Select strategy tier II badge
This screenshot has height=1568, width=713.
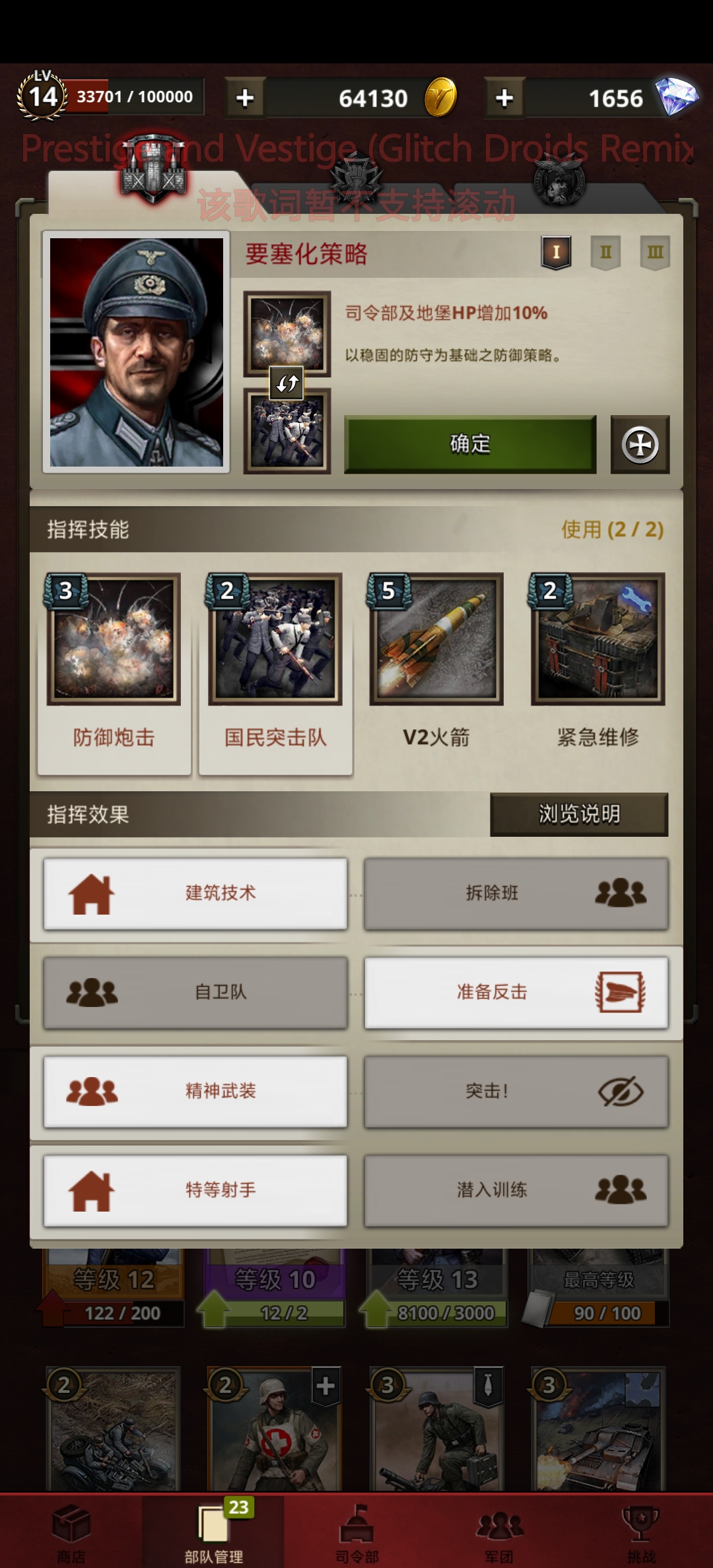tap(605, 252)
